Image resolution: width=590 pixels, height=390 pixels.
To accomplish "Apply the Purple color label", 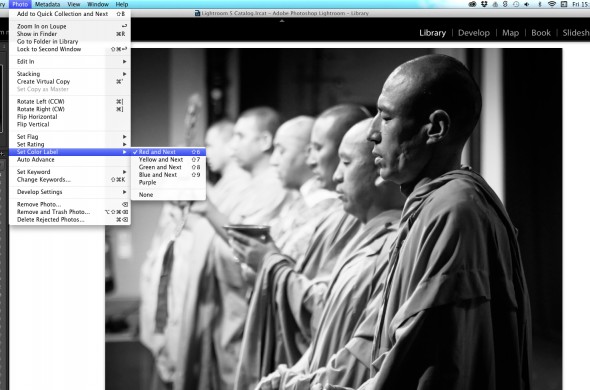I will click(x=168, y=182).
